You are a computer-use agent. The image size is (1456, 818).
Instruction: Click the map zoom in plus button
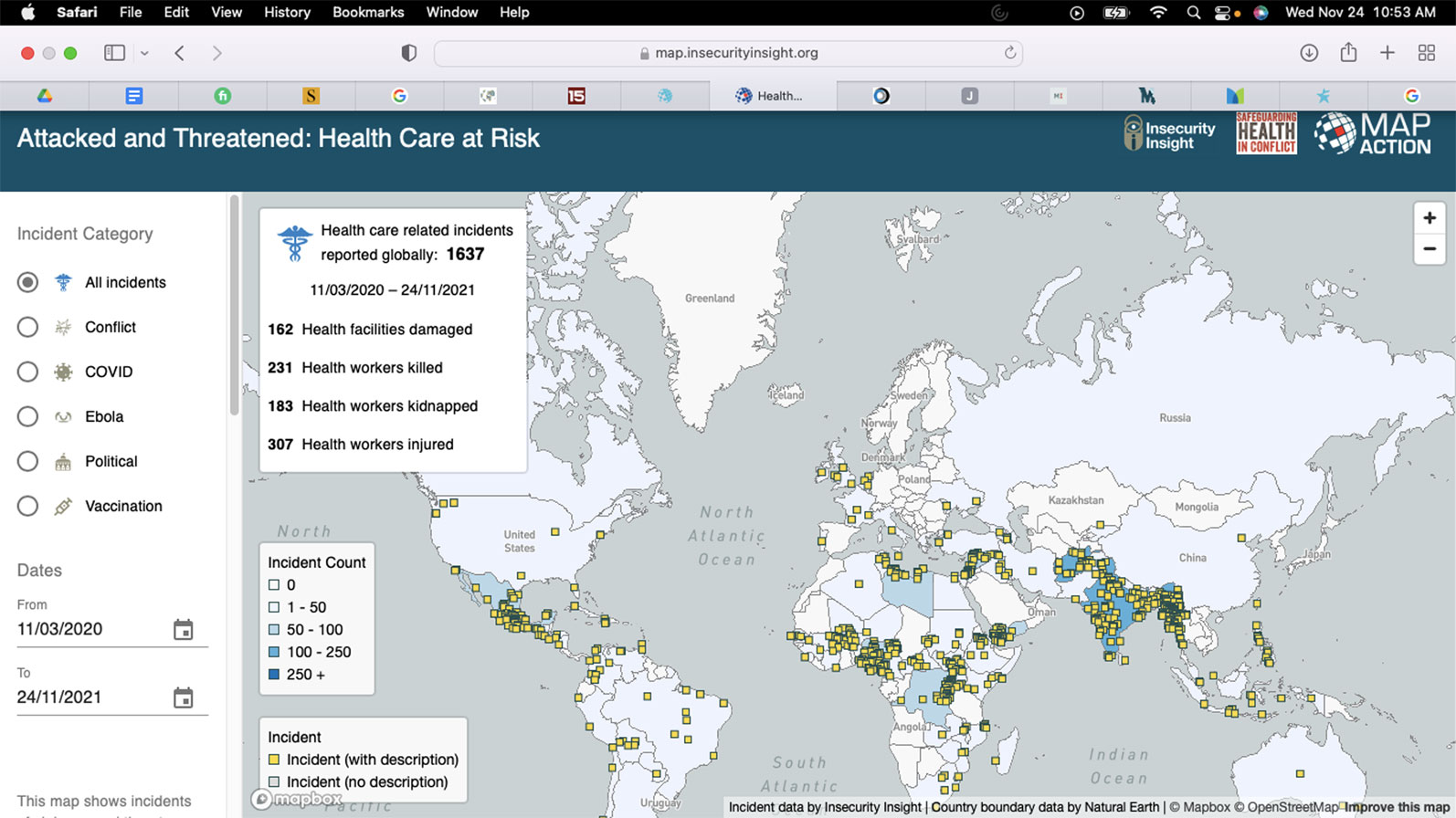pos(1429,218)
